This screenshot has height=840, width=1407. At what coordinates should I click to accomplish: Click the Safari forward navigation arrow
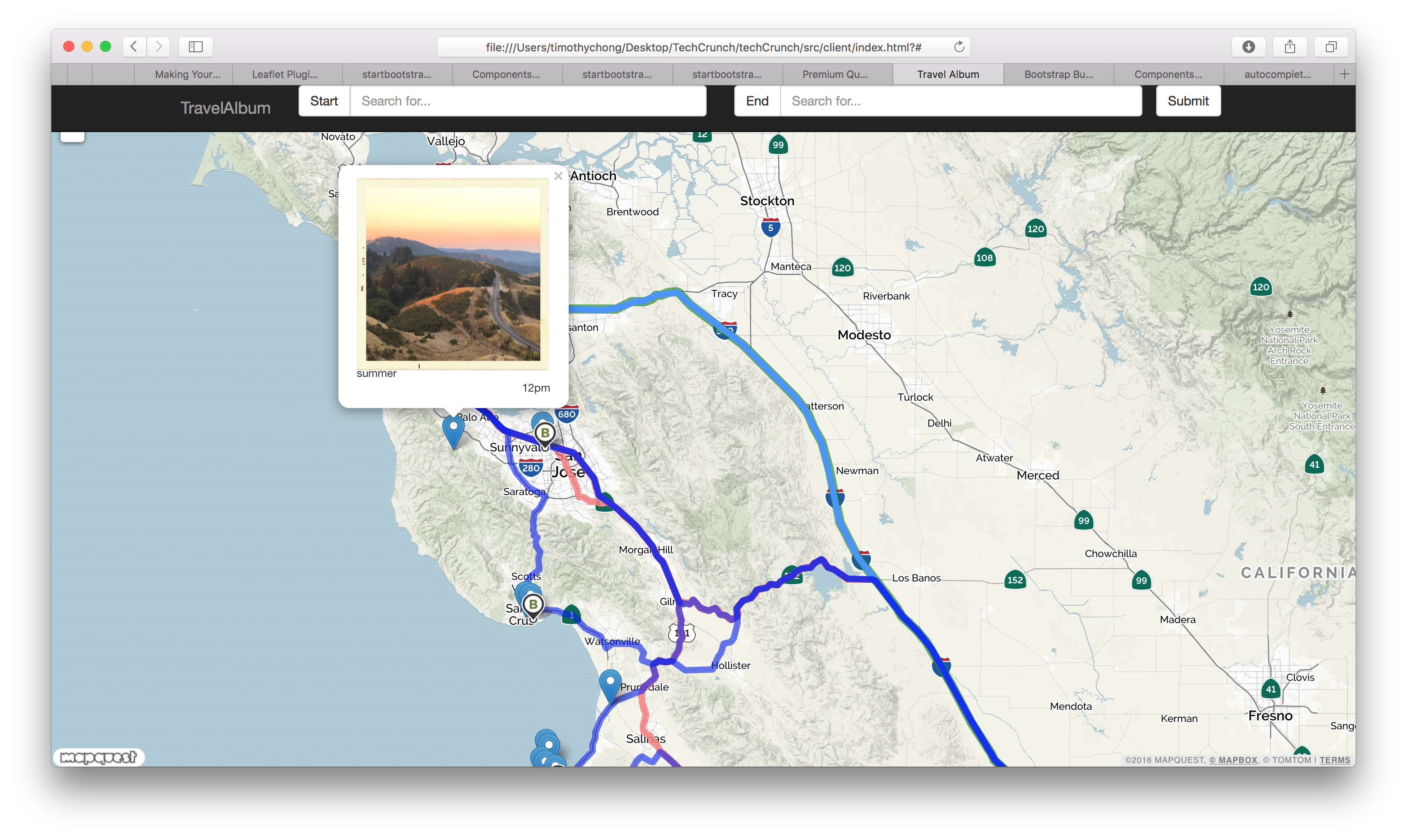pos(159,46)
